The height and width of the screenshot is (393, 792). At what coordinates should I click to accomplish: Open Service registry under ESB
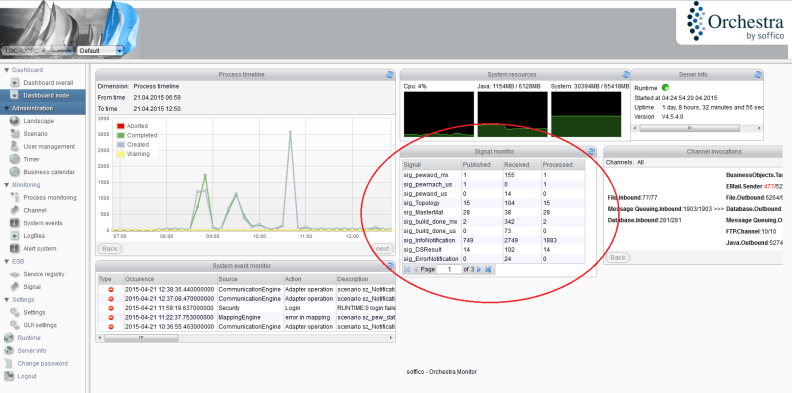(x=44, y=274)
